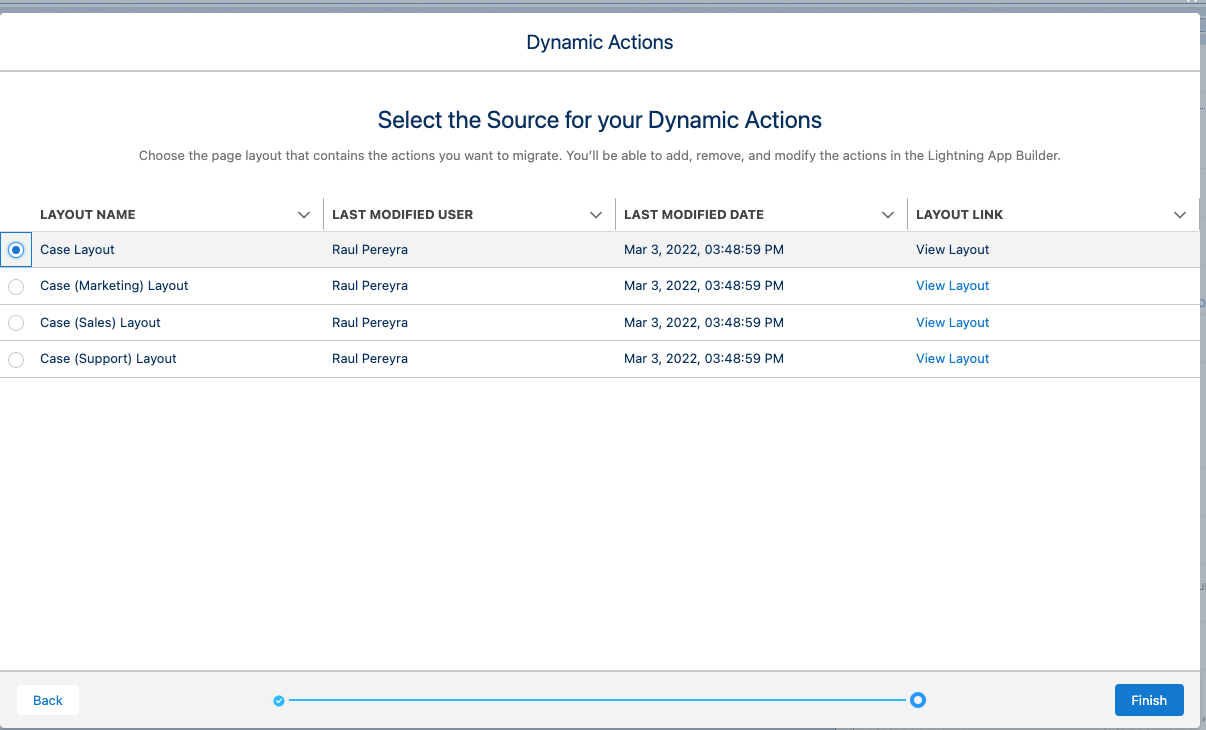The width and height of the screenshot is (1206, 730).
Task: Open Layout Name column dropdown chevron
Action: (304, 215)
